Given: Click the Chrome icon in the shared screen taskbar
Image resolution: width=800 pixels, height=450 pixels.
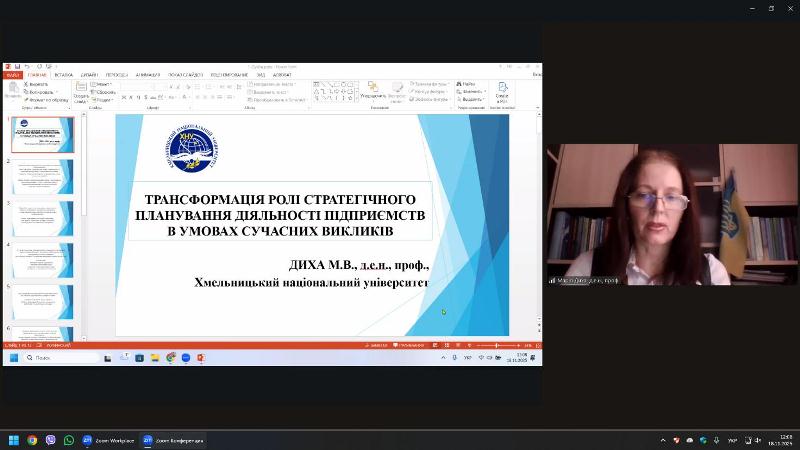Looking at the screenshot, I should (171, 358).
